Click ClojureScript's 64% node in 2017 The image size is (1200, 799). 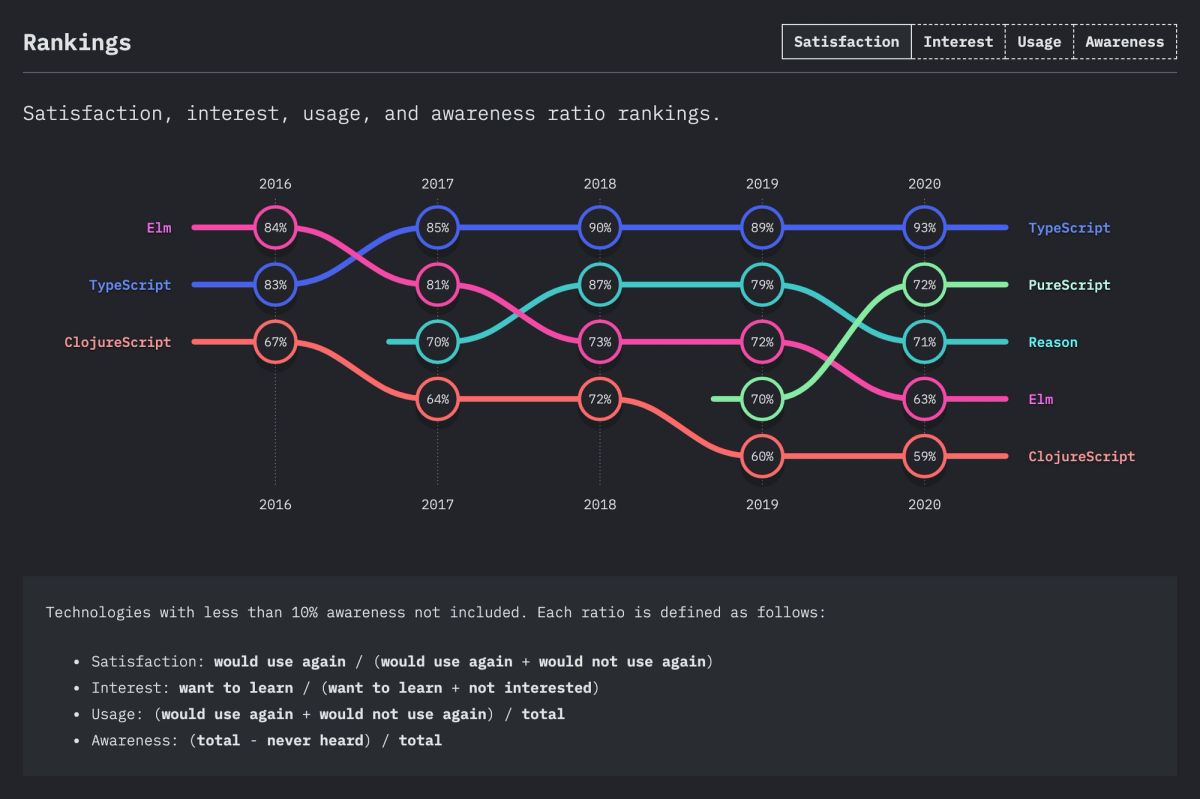pos(437,399)
